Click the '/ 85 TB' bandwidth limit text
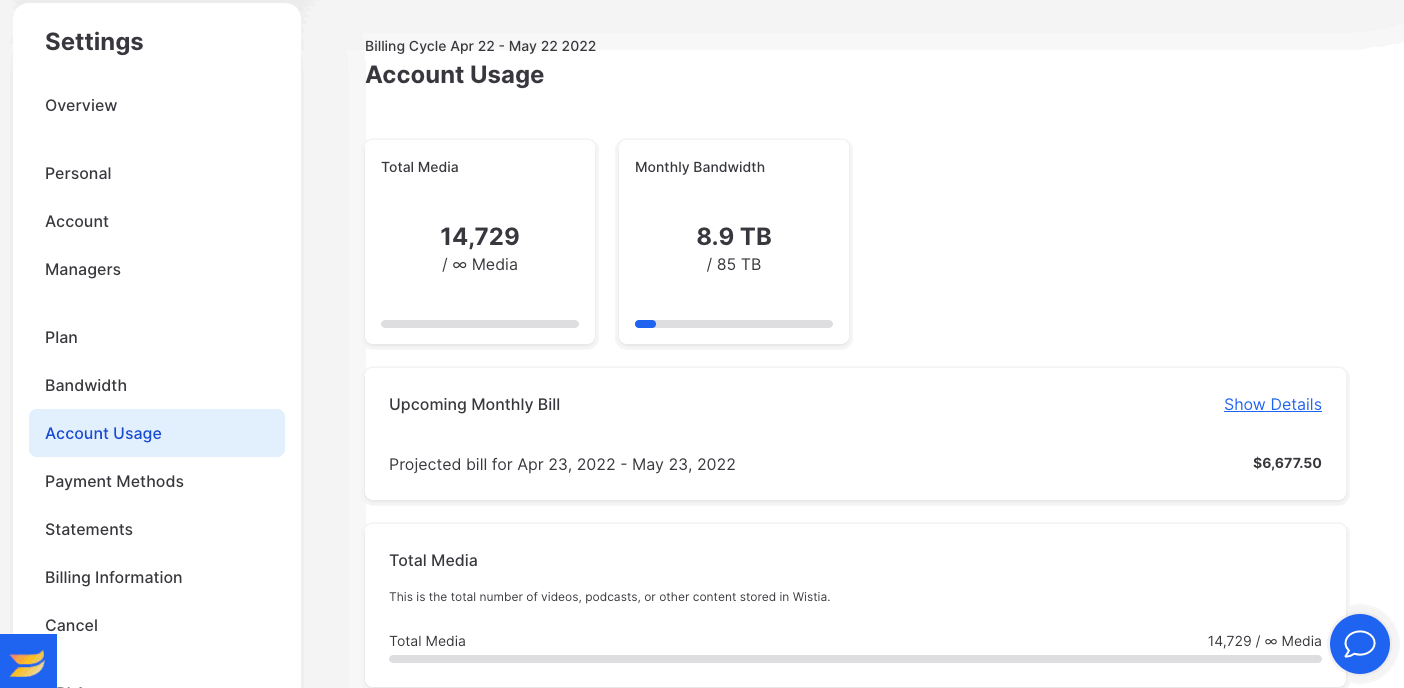Viewport: 1404px width, 688px height. (x=734, y=265)
